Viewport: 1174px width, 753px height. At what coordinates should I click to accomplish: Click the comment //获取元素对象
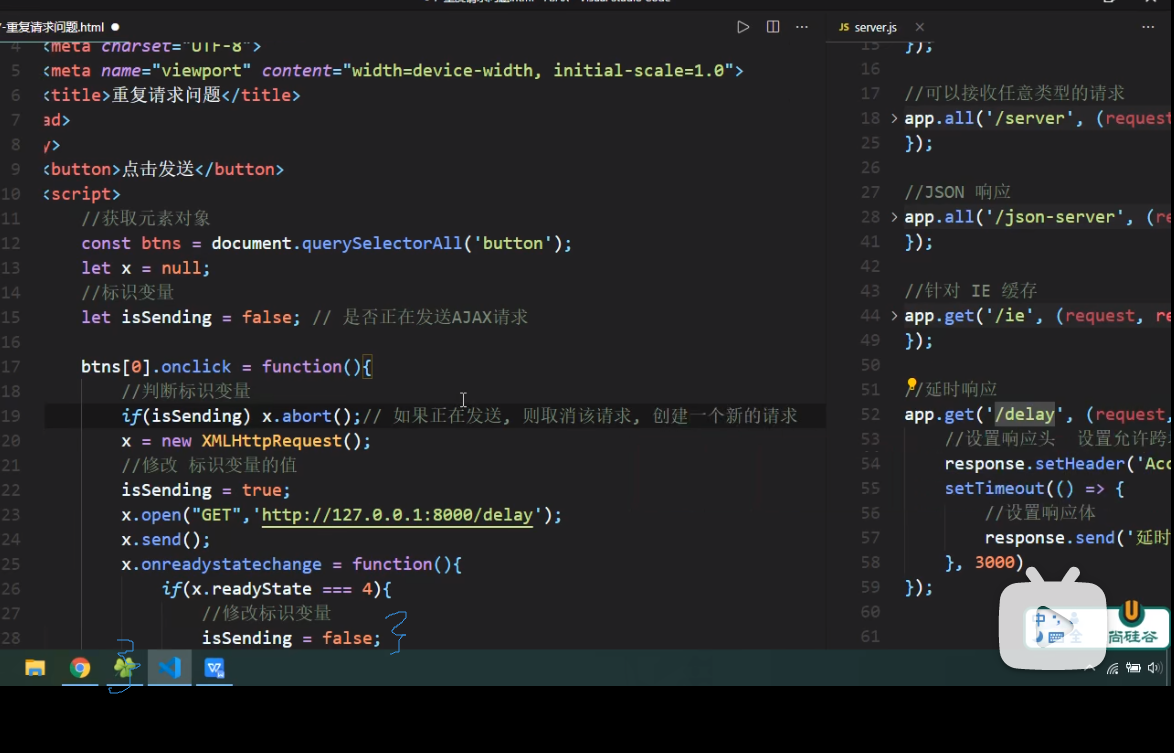[x=146, y=219]
